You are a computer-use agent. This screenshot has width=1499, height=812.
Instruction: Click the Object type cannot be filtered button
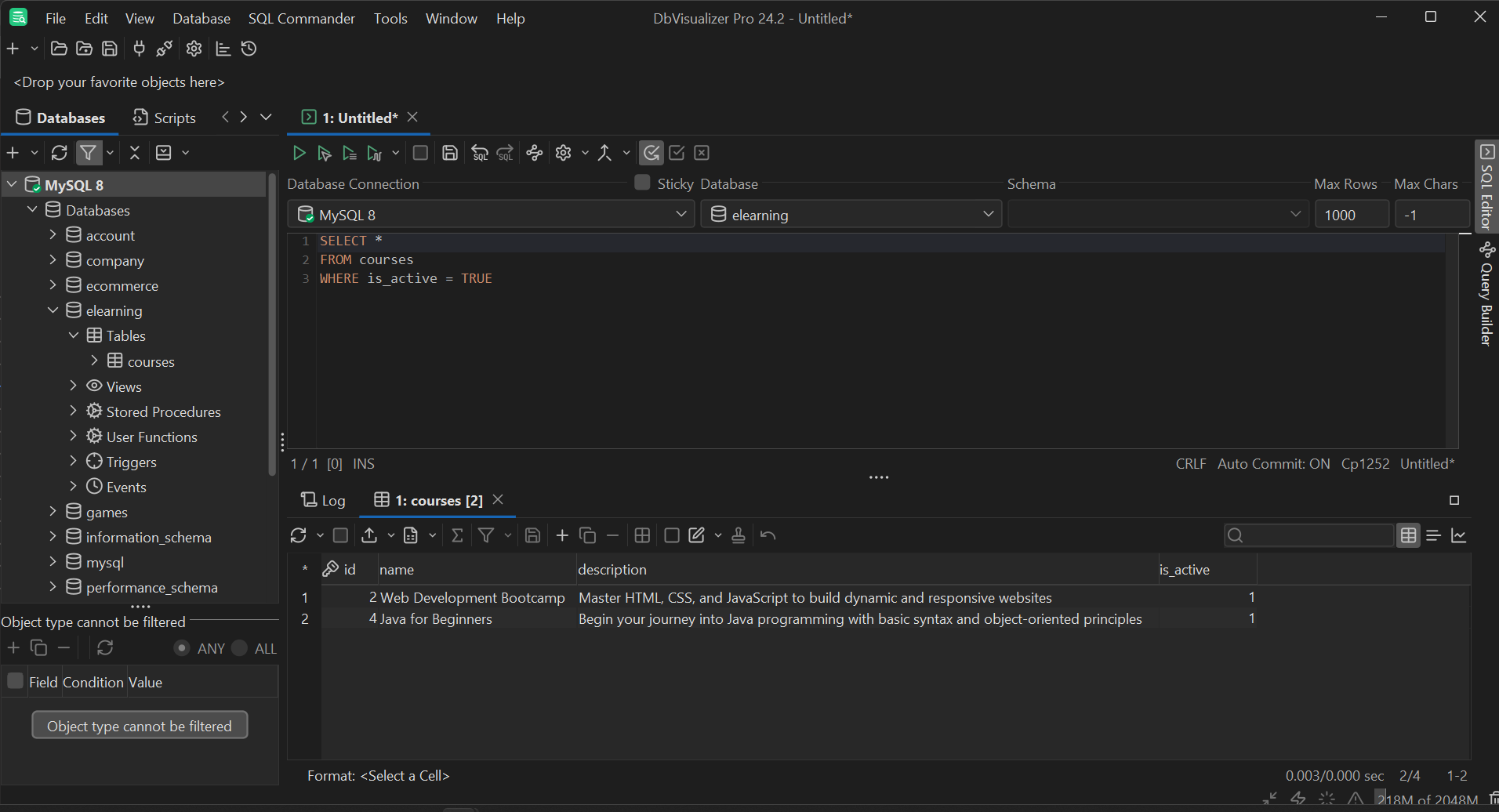(x=140, y=726)
